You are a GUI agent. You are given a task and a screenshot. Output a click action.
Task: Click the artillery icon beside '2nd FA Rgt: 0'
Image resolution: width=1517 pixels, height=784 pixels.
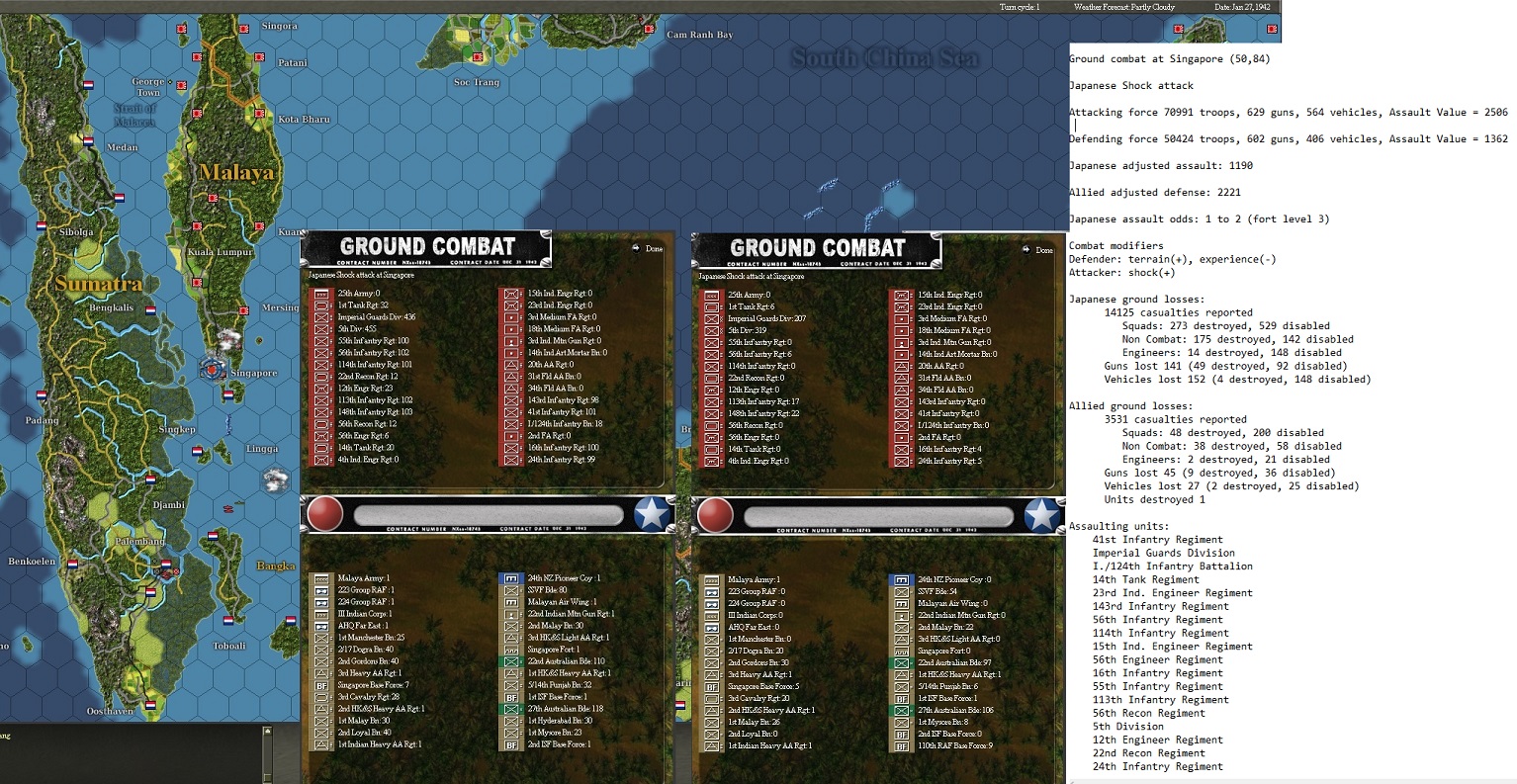(x=511, y=436)
